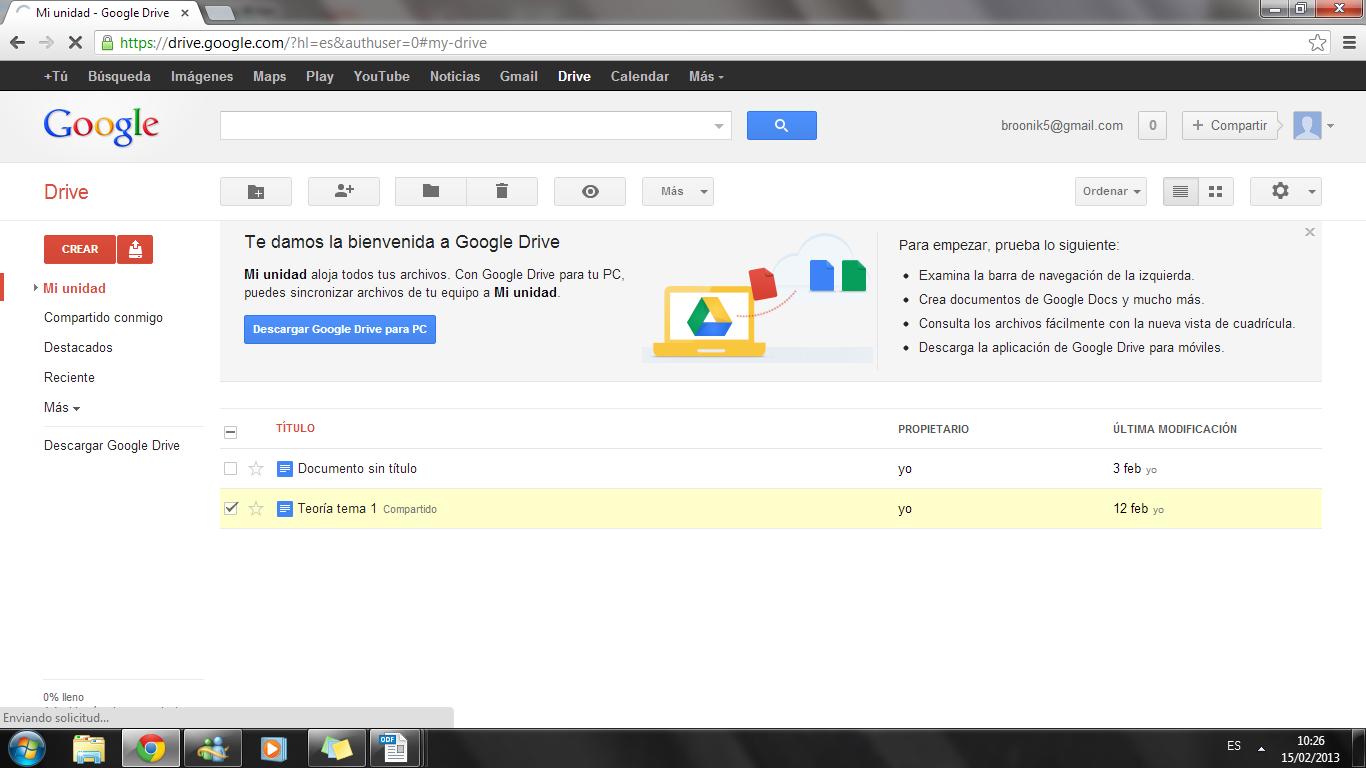Click the Google logo
This screenshot has width=1366, height=768.
pos(101,126)
